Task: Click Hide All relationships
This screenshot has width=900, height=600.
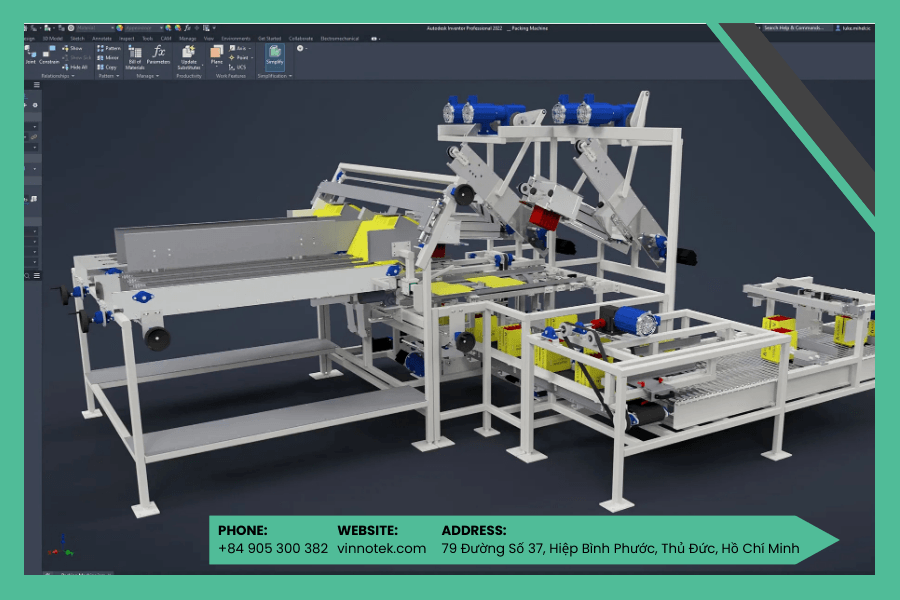Action: [75, 67]
